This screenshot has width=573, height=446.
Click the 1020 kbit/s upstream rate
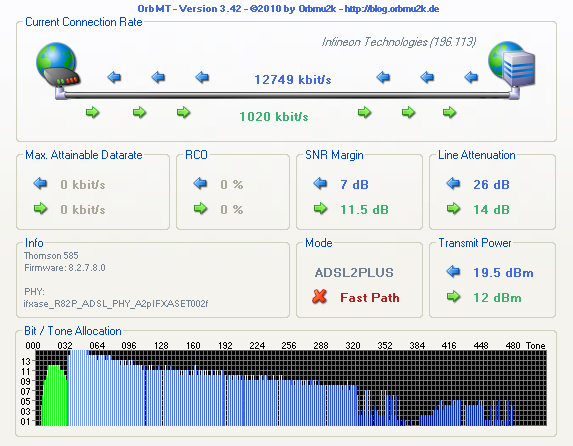click(274, 117)
